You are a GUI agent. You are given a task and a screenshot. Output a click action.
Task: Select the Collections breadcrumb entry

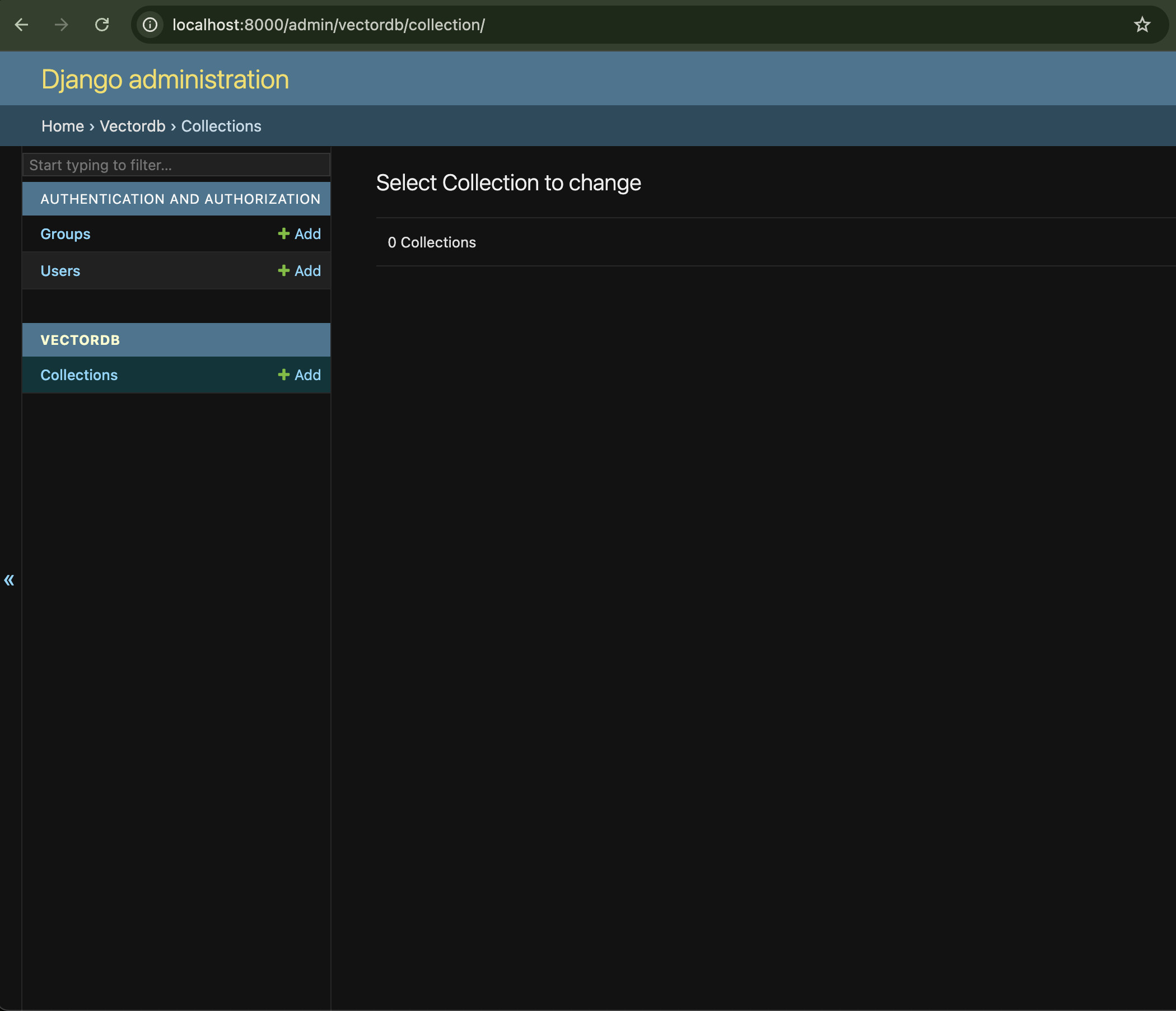(221, 126)
